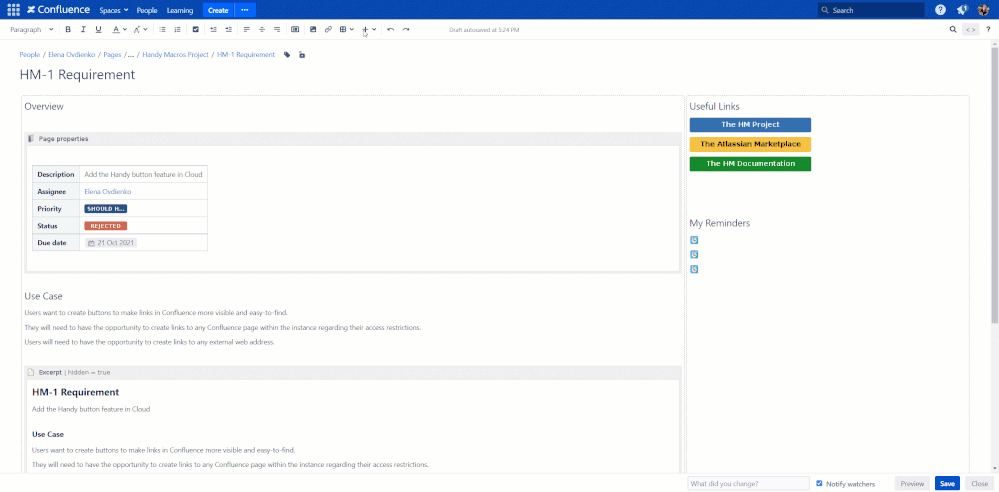Select the Excerpt macro header

pos(353,372)
